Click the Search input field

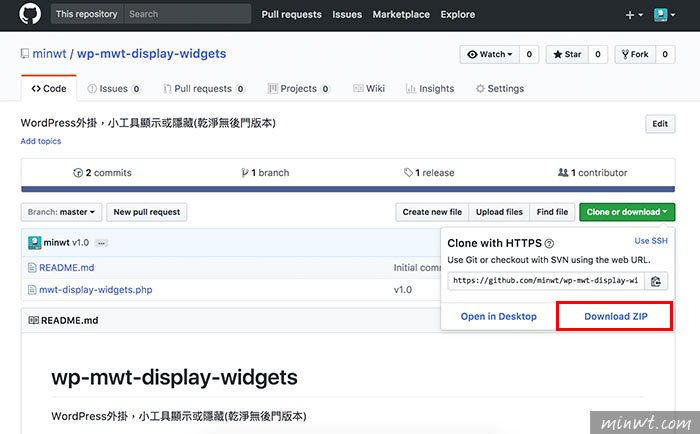click(188, 14)
